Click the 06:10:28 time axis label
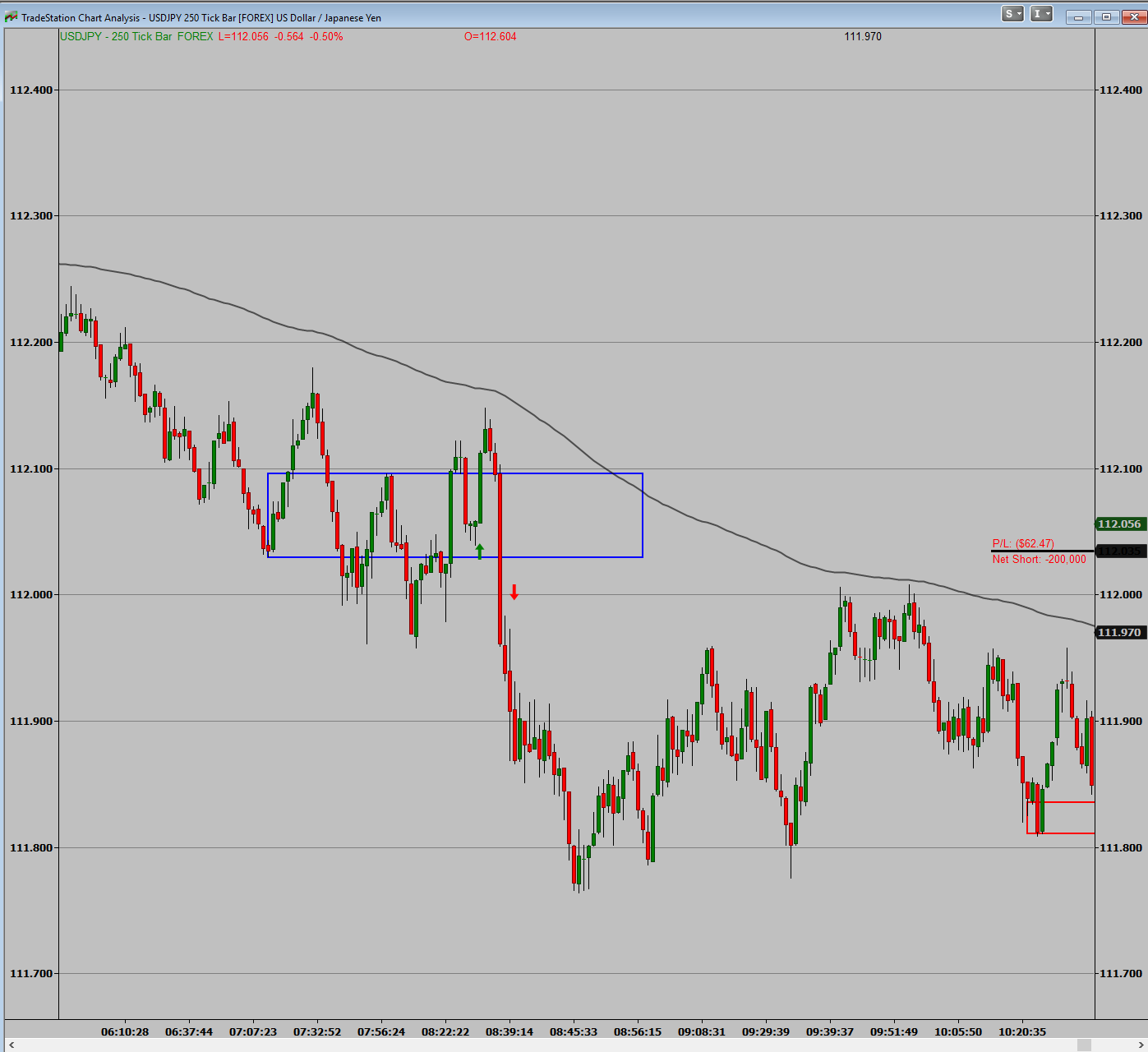The image size is (1148, 1052). coord(125,1032)
